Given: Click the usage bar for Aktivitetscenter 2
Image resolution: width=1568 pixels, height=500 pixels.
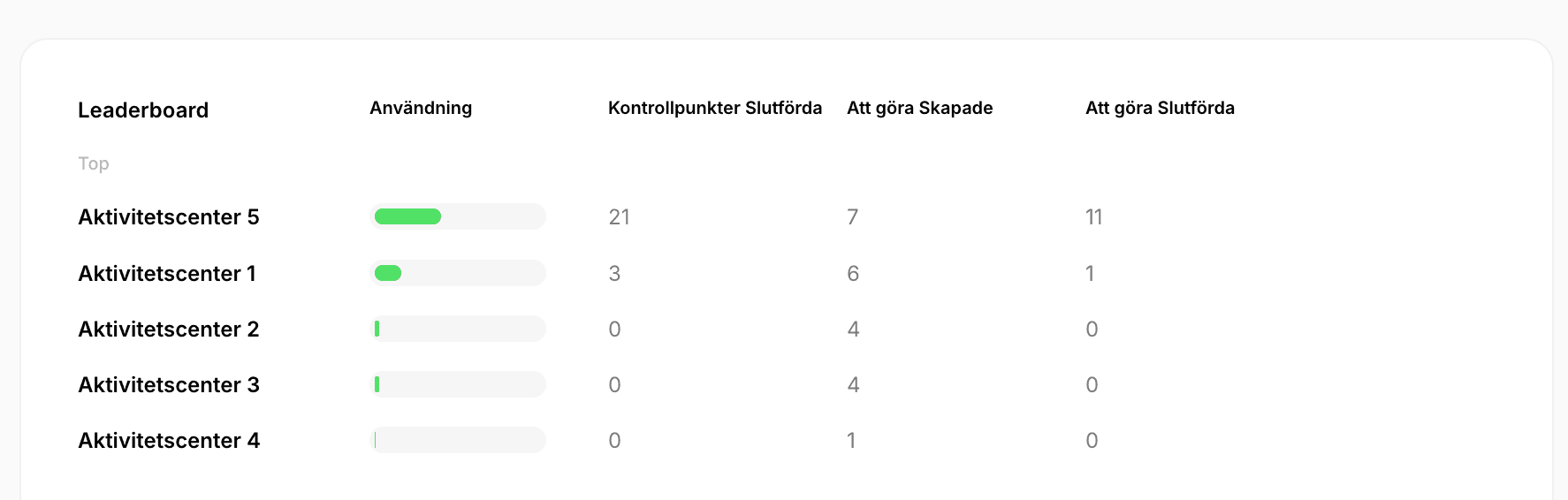Looking at the screenshot, I should 458,329.
